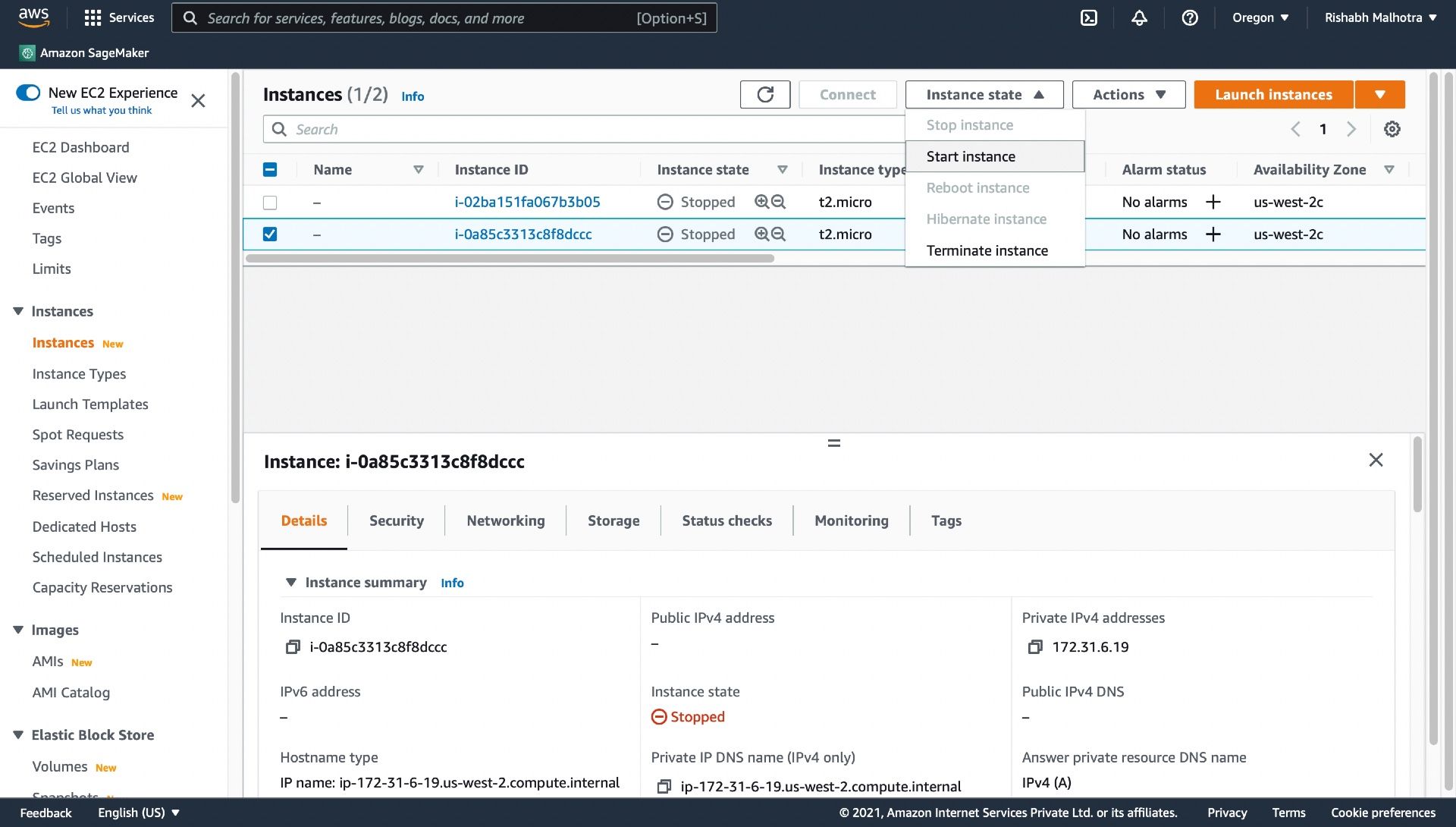The image size is (1456, 827).
Task: Zoom in filter on state for i-0a85c3313c8f8dccc
Action: [x=761, y=234]
